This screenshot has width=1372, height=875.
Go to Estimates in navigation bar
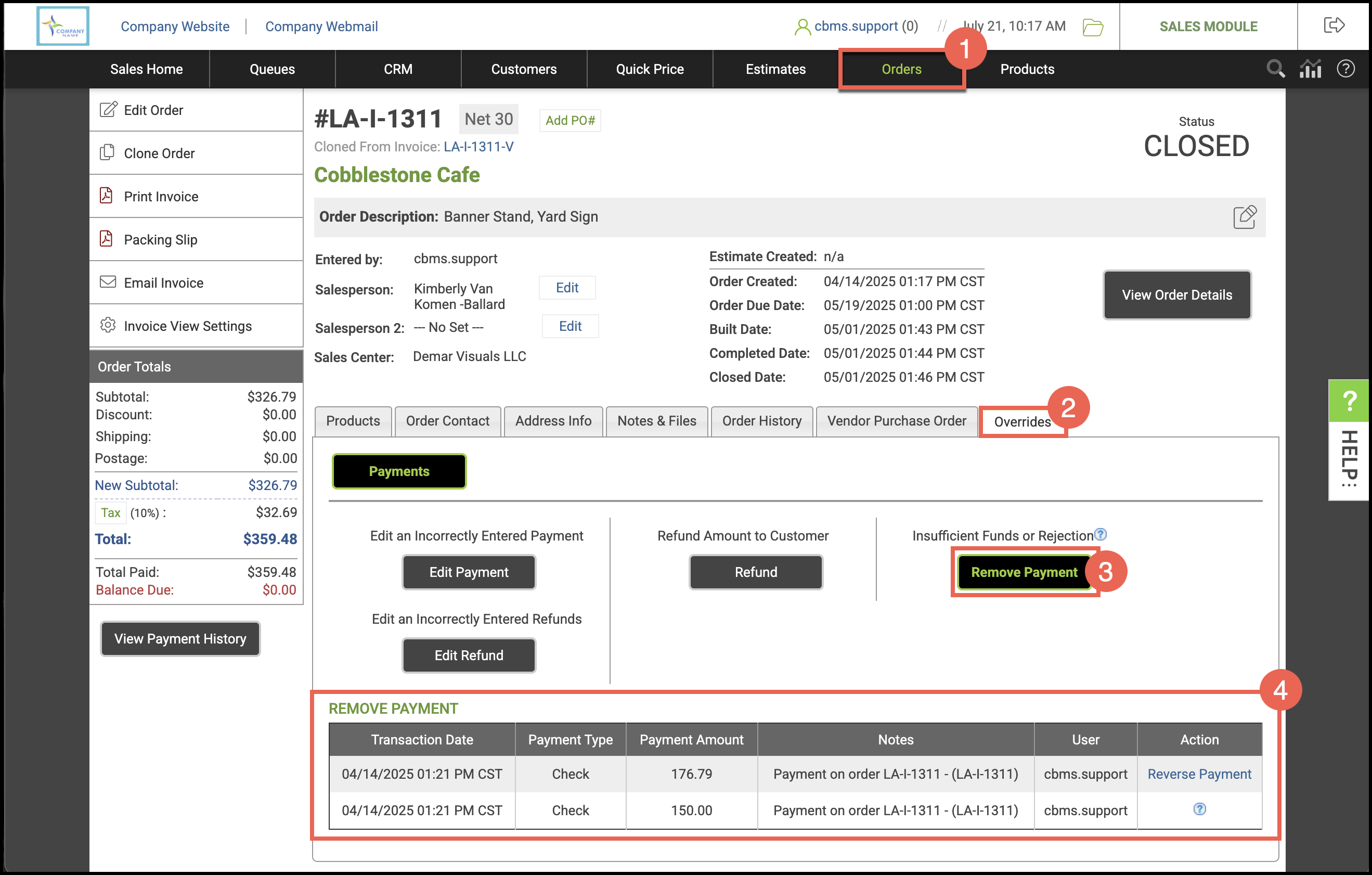(x=775, y=69)
